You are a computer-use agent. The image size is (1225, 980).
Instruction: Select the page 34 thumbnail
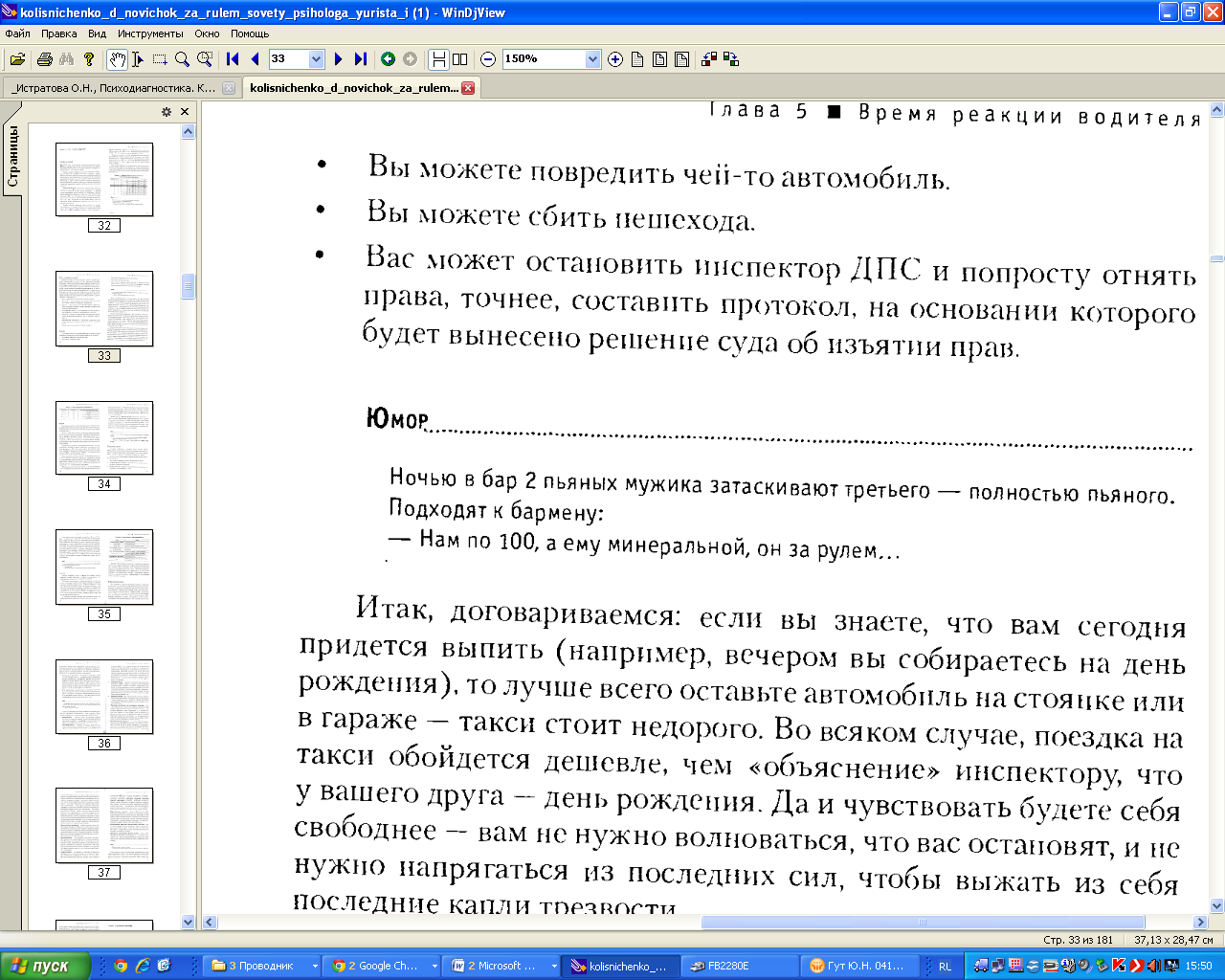(104, 437)
